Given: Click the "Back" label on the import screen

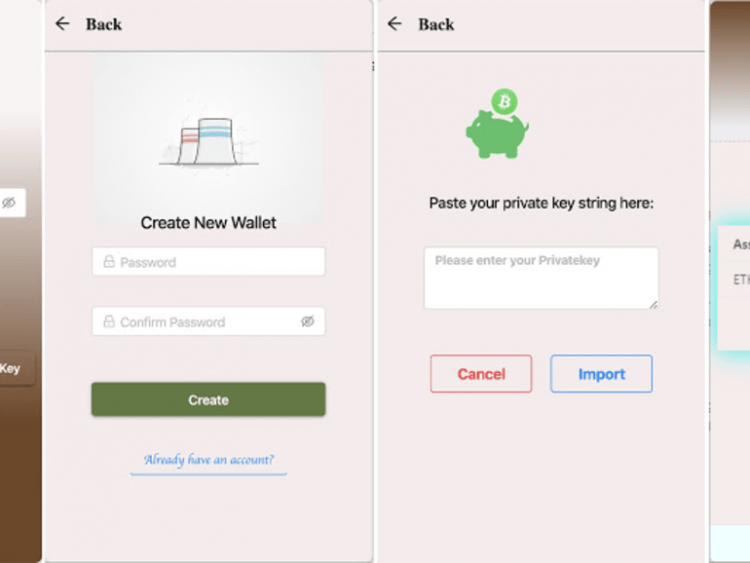Looking at the screenshot, I should click(436, 24).
